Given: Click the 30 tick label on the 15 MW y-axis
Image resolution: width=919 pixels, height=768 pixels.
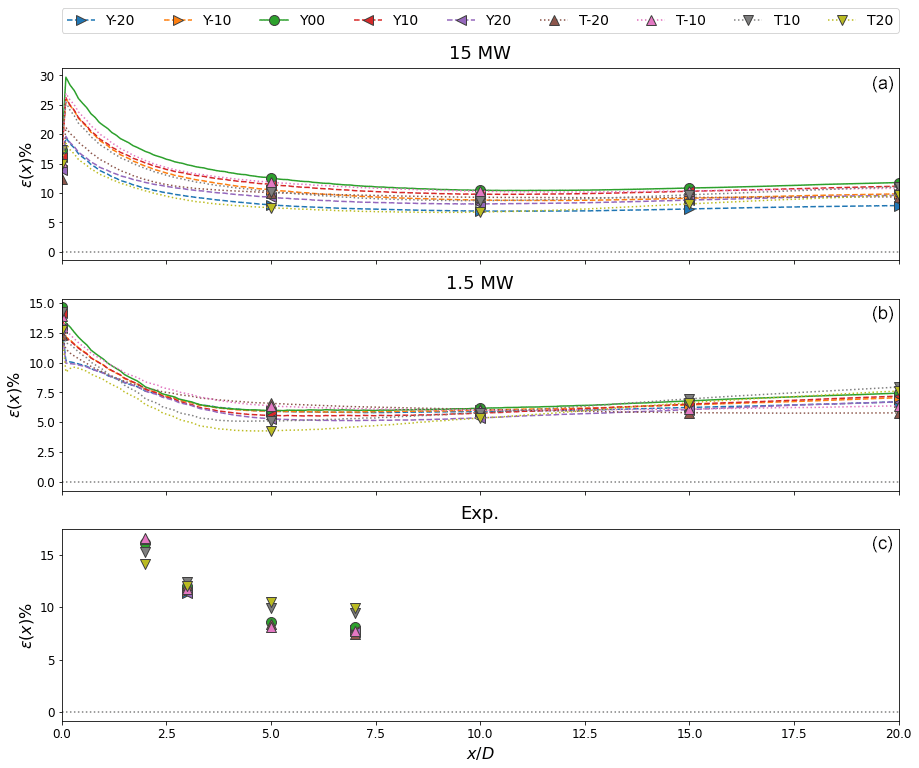Looking at the screenshot, I should click(x=47, y=76).
